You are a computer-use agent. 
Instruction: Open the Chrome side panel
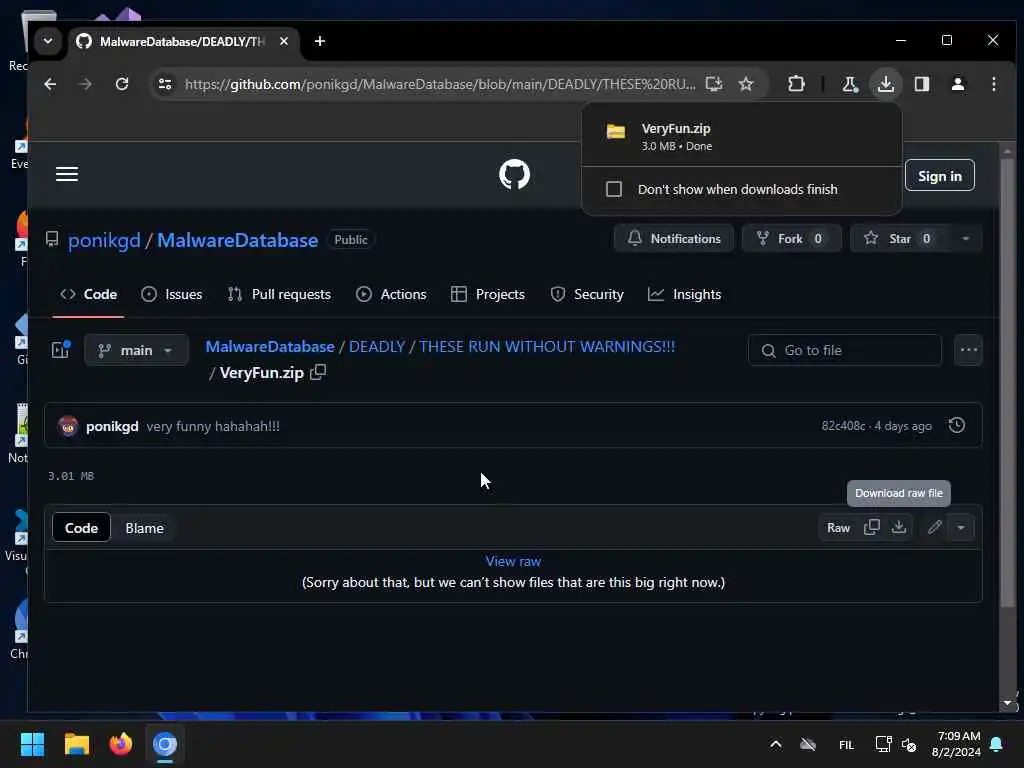pyautogui.click(x=922, y=84)
